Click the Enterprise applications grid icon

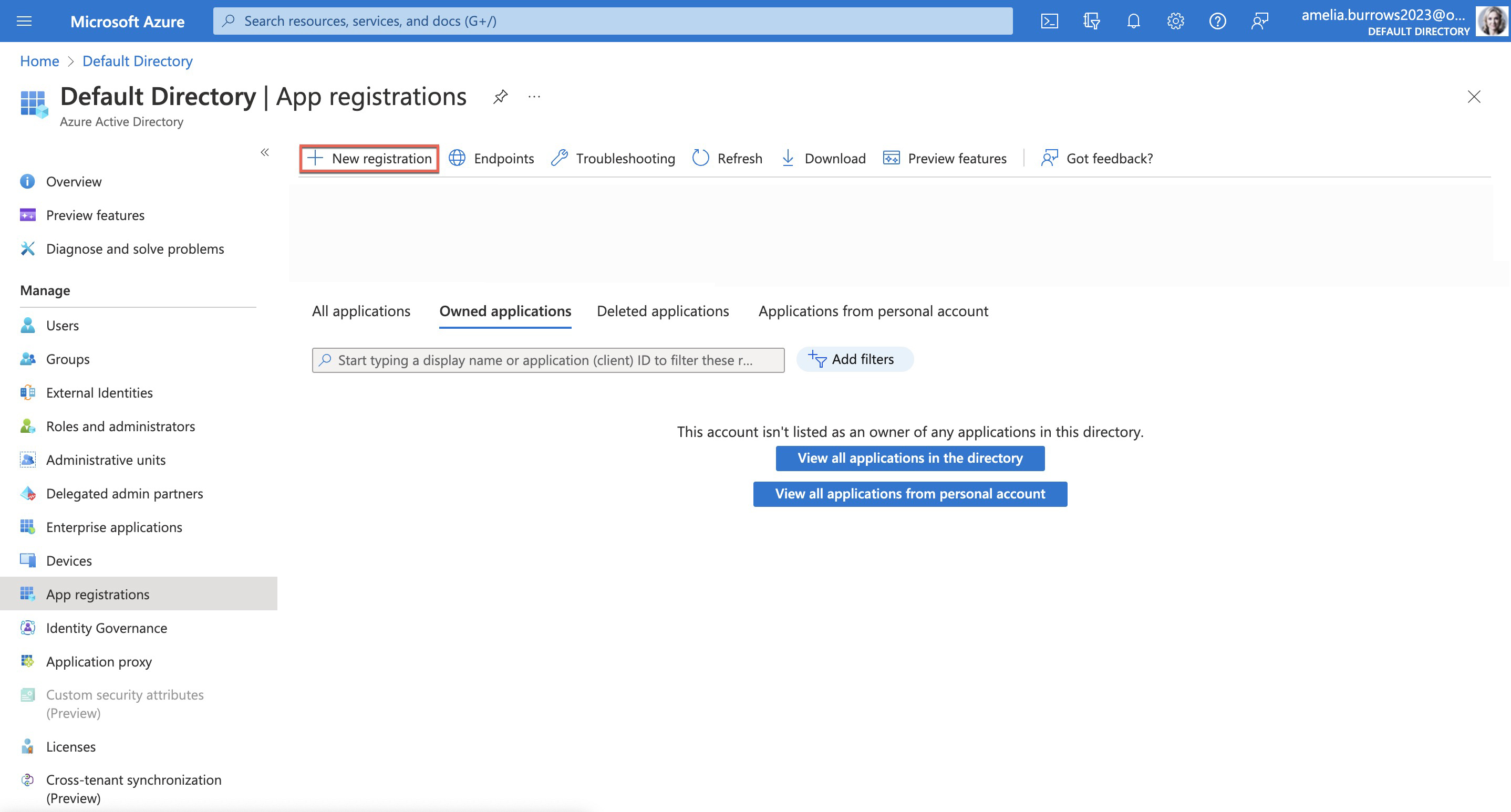pyautogui.click(x=27, y=527)
